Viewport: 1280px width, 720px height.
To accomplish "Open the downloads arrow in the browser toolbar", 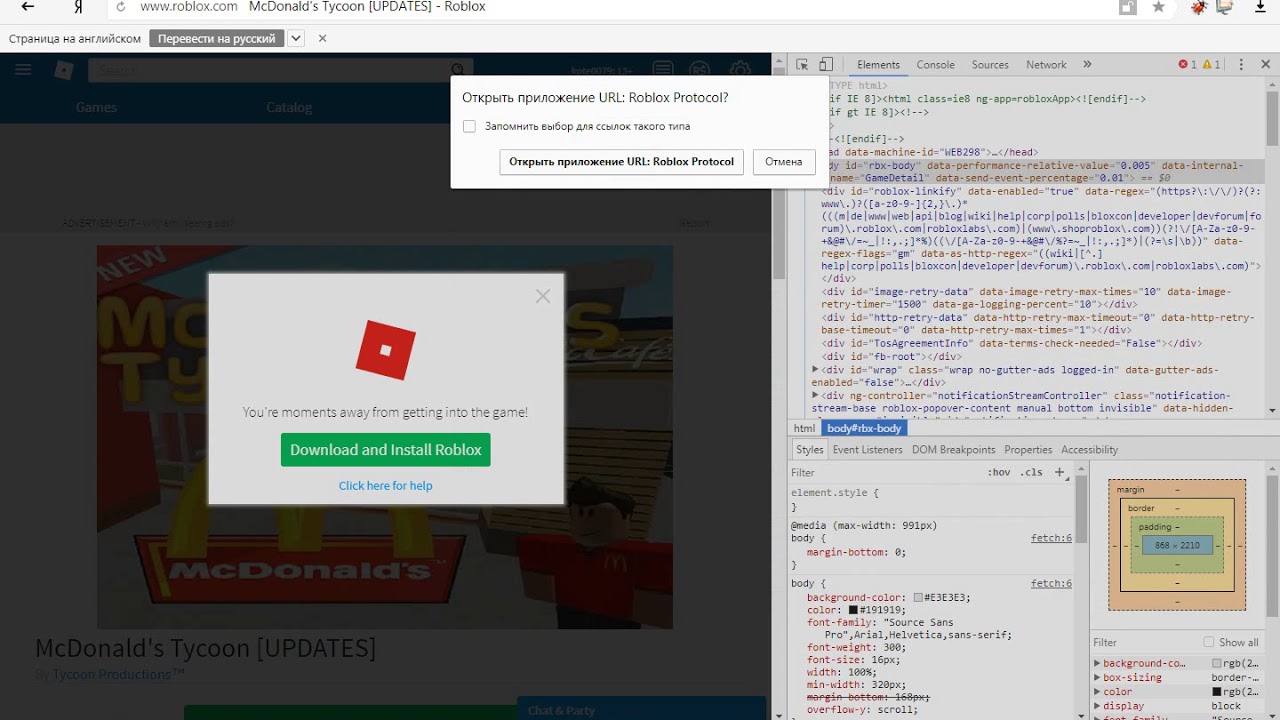I will point(1258,7).
